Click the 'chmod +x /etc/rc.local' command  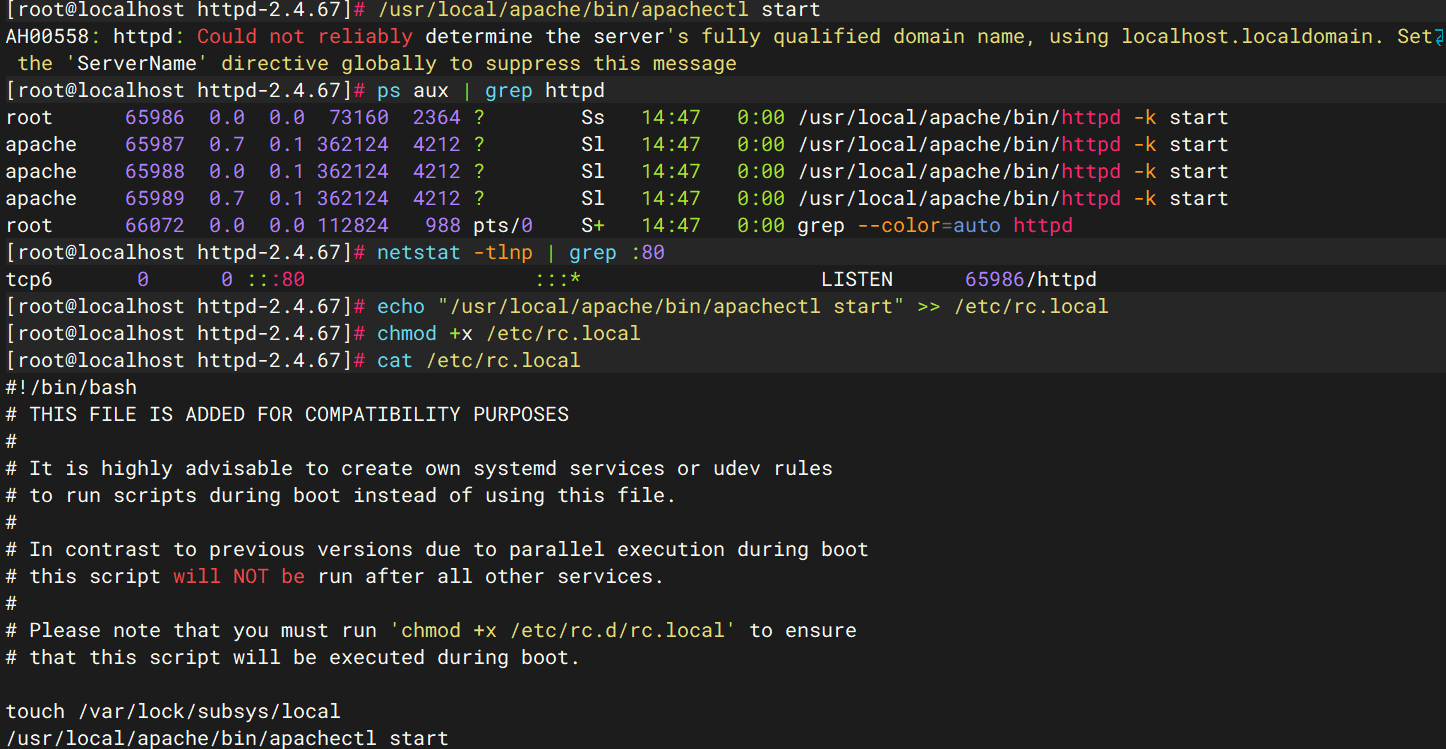(509, 334)
